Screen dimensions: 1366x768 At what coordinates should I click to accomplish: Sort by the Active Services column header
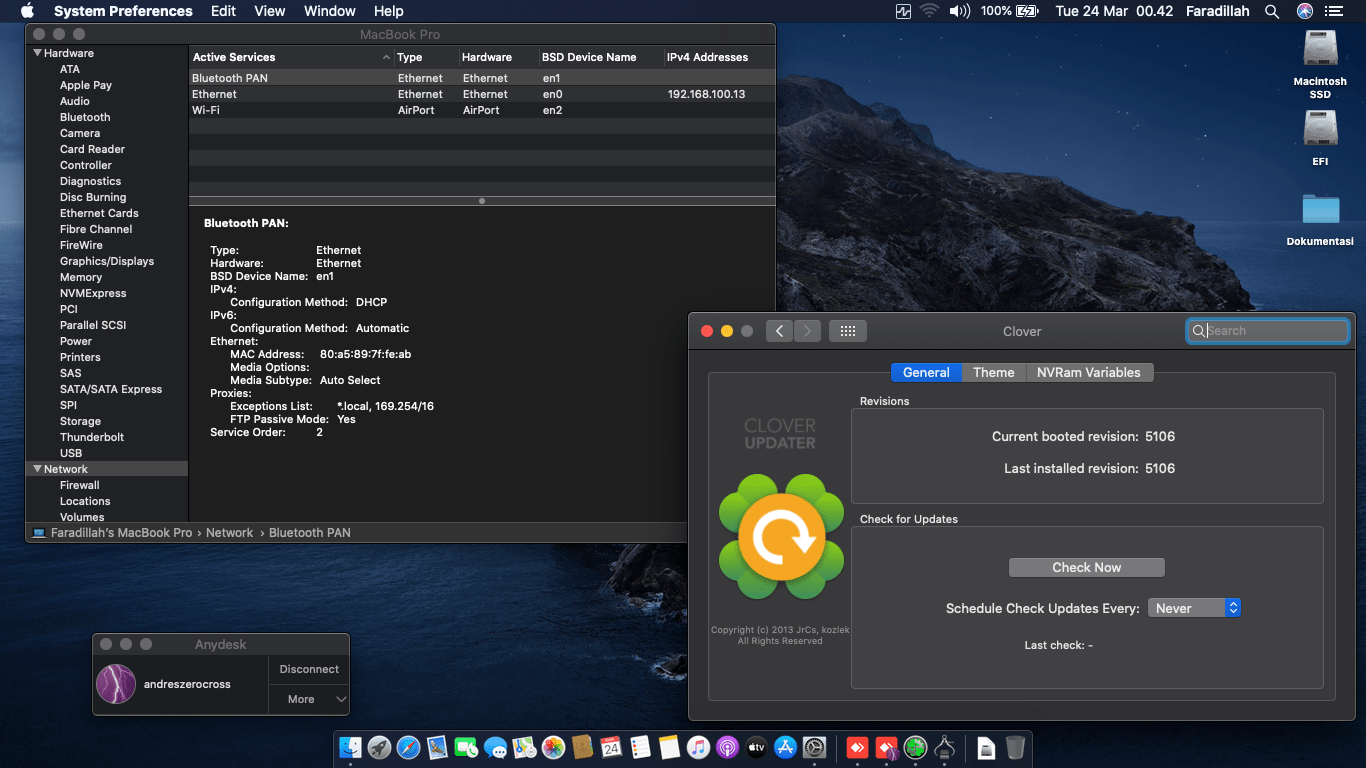[x=291, y=57]
